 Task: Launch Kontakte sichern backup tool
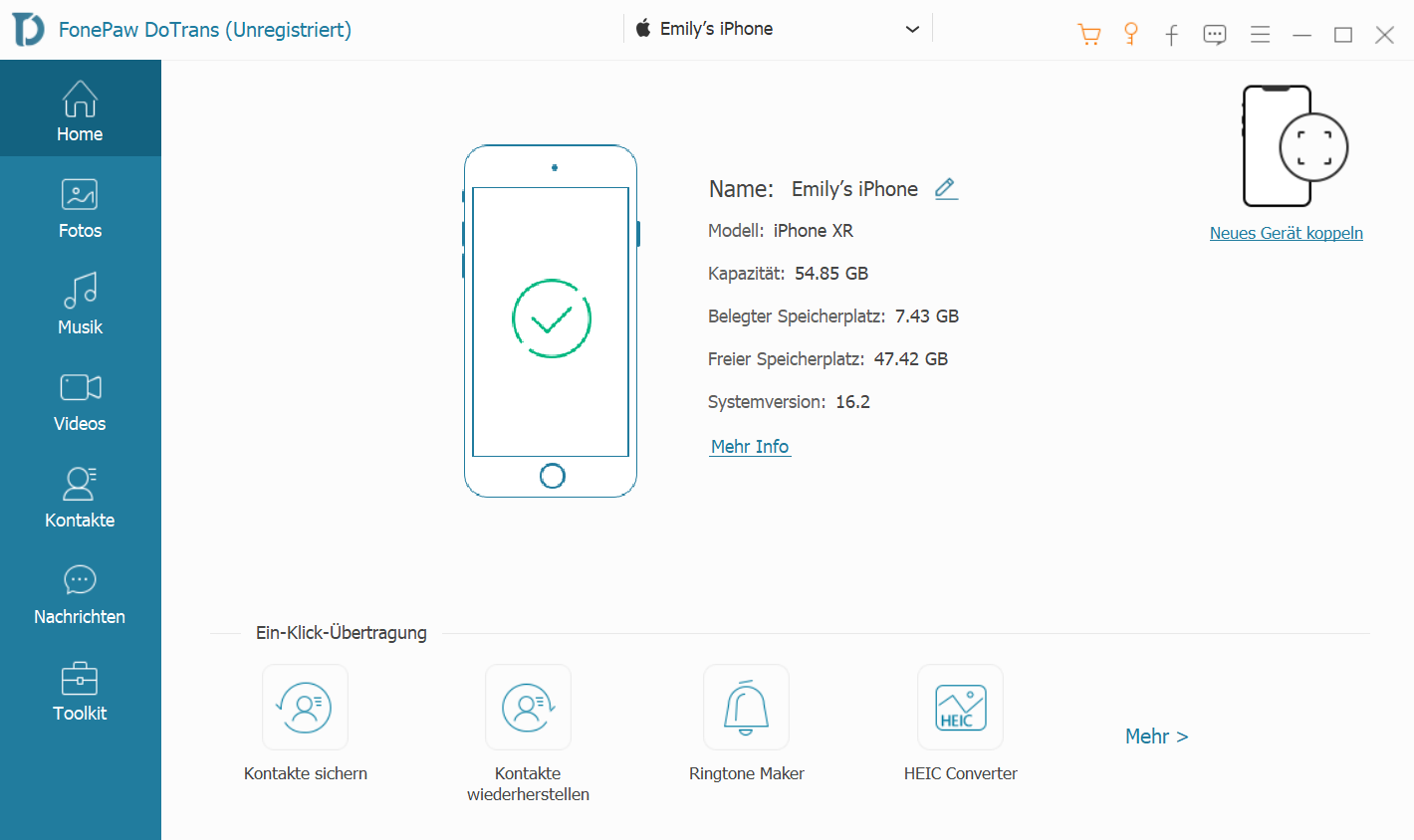point(305,707)
